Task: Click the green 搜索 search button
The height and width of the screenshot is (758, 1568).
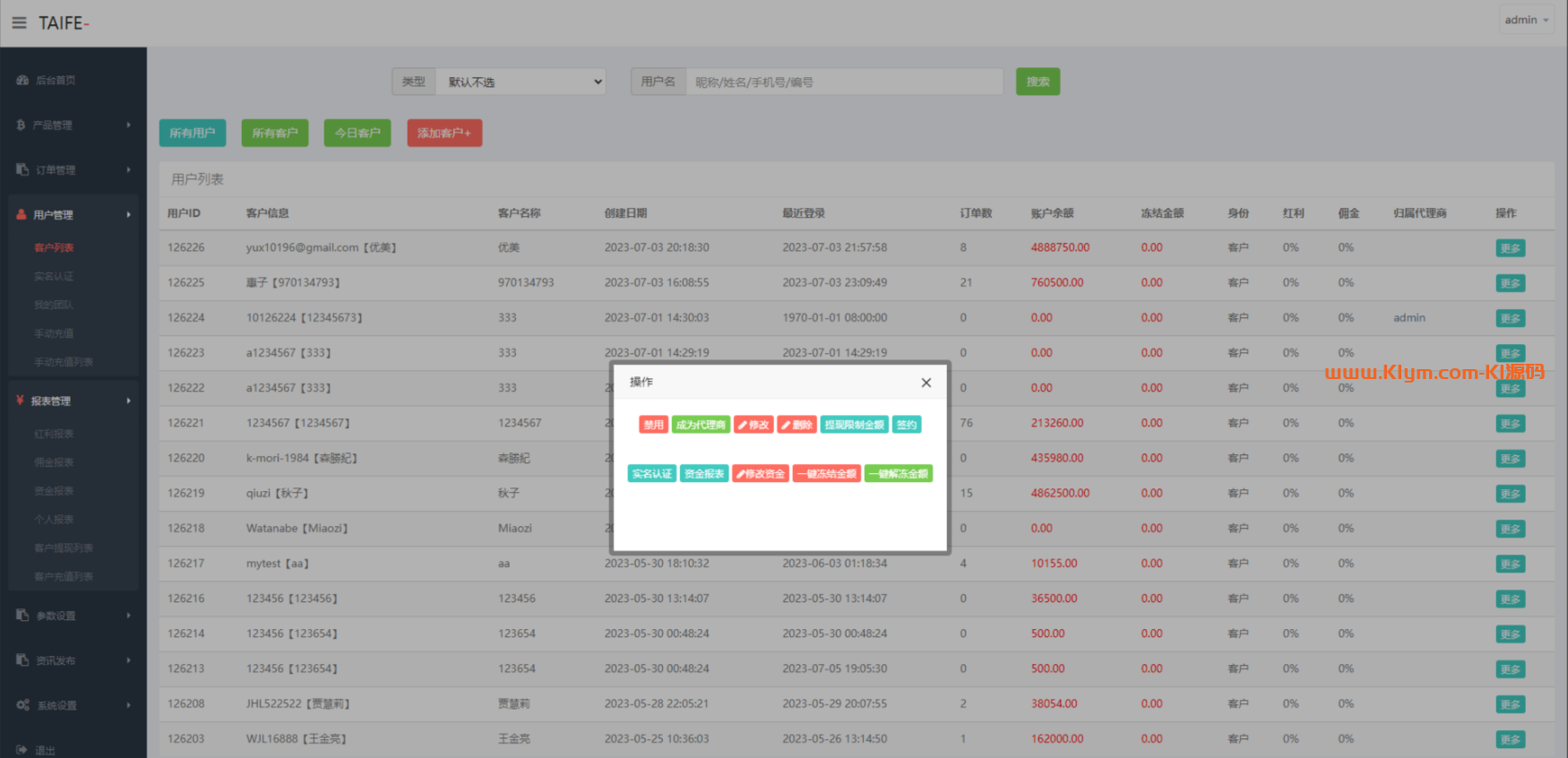Action: click(x=1038, y=82)
